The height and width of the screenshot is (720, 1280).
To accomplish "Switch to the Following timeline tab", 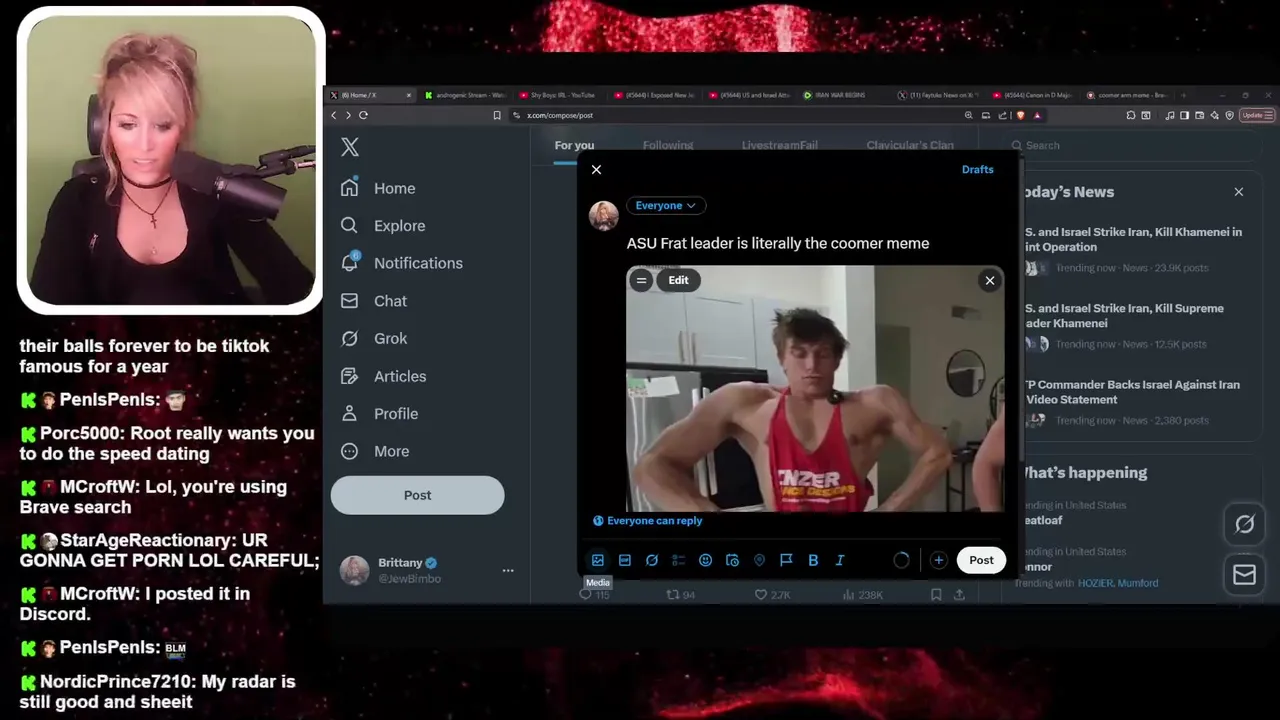I will coord(668,145).
